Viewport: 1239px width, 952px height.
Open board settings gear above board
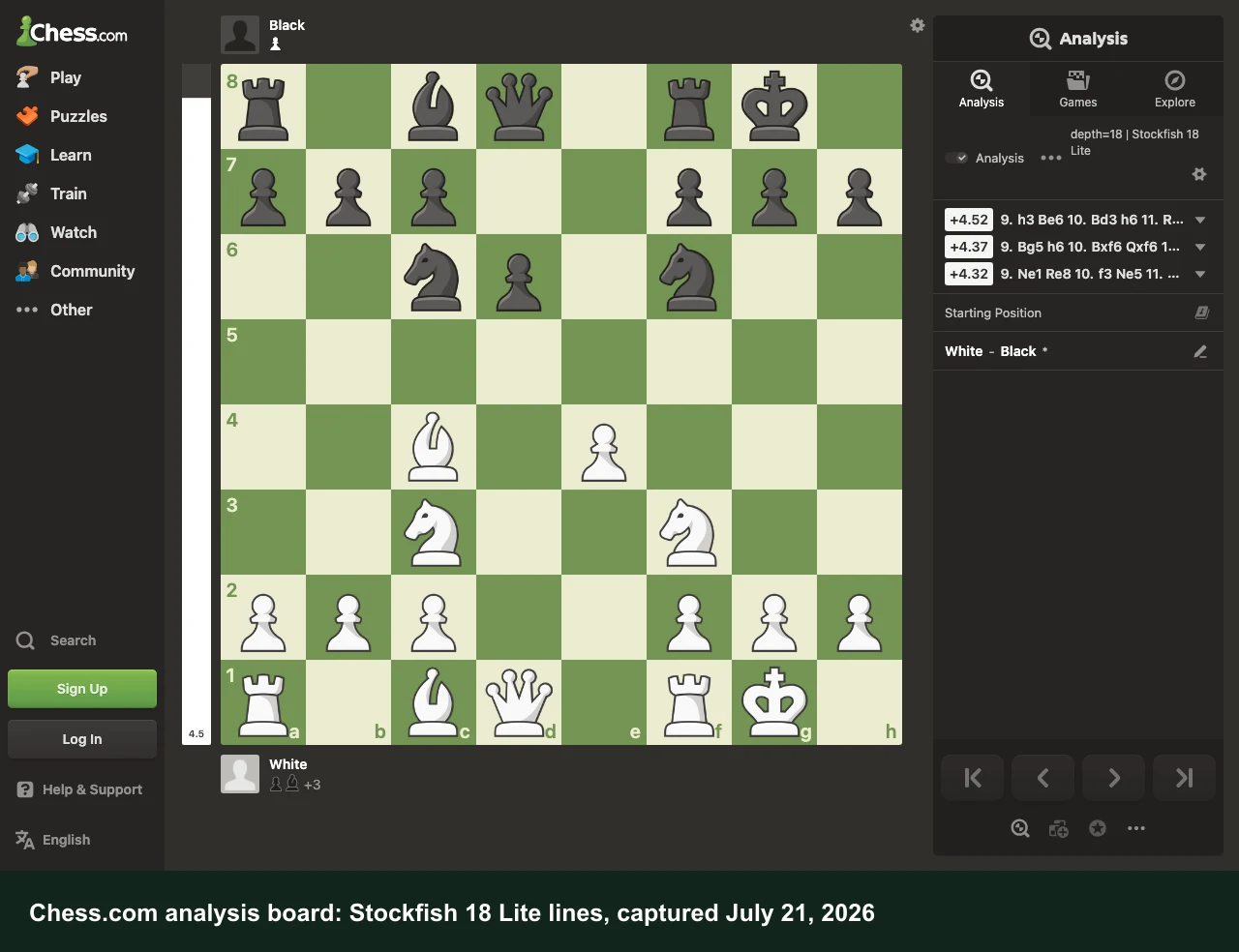coord(918,25)
